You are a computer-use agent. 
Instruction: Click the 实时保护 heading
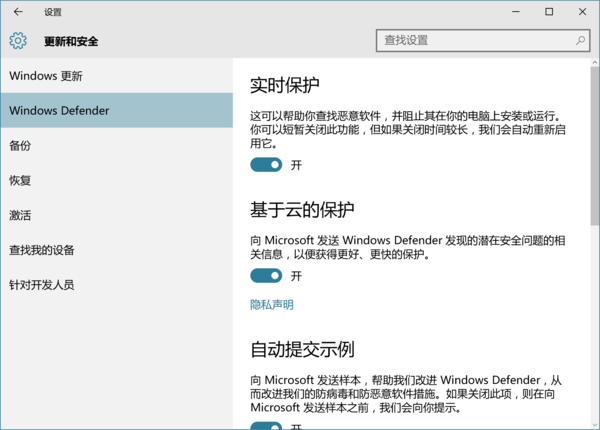(285, 85)
